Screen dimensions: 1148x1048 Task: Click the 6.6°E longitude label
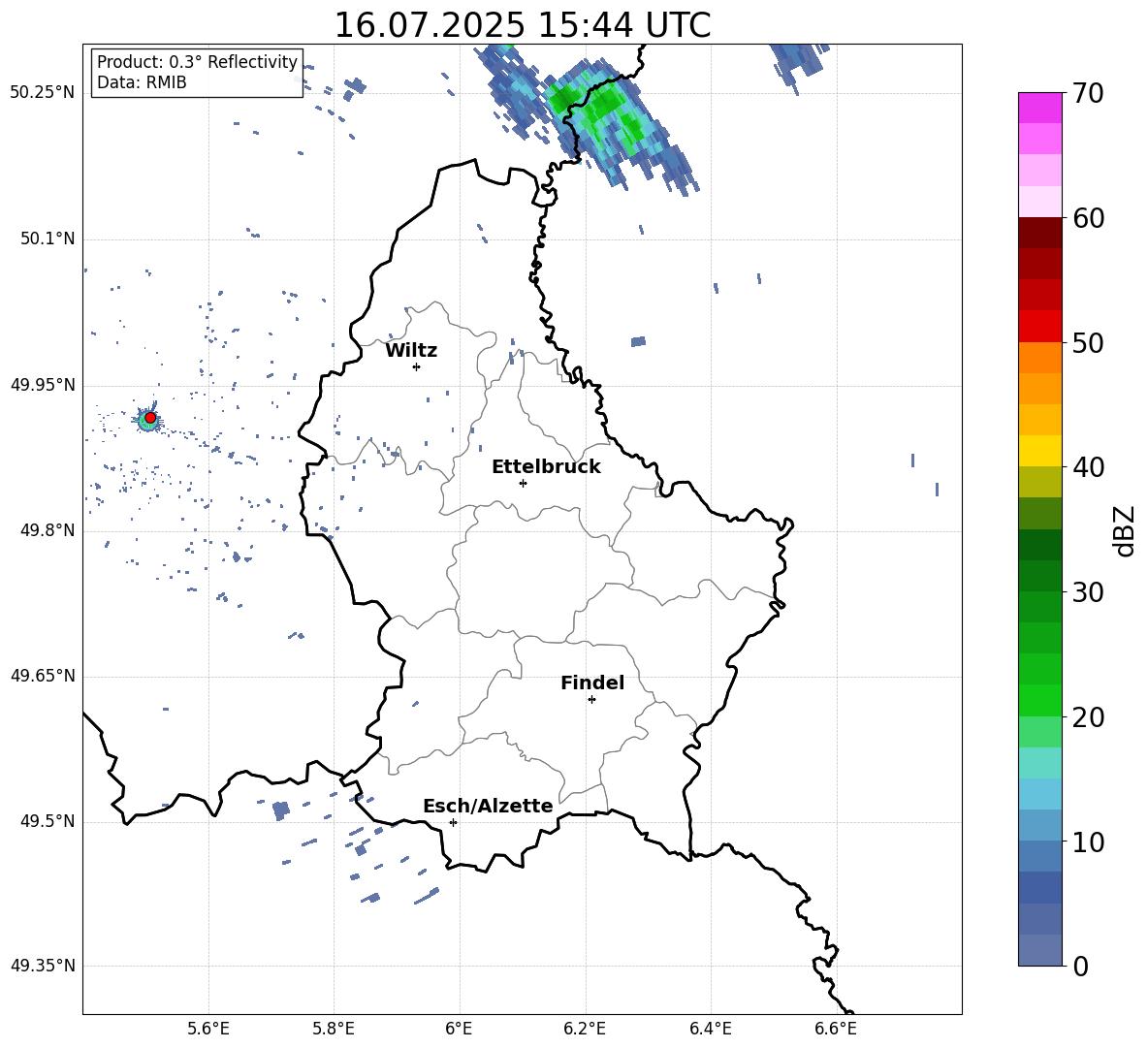point(836,1029)
